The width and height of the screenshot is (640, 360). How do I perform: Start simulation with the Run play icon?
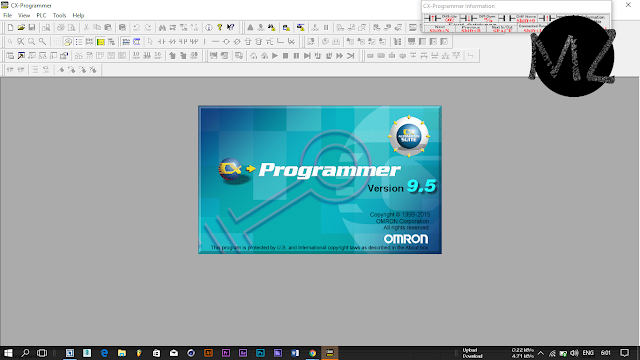click(275, 56)
